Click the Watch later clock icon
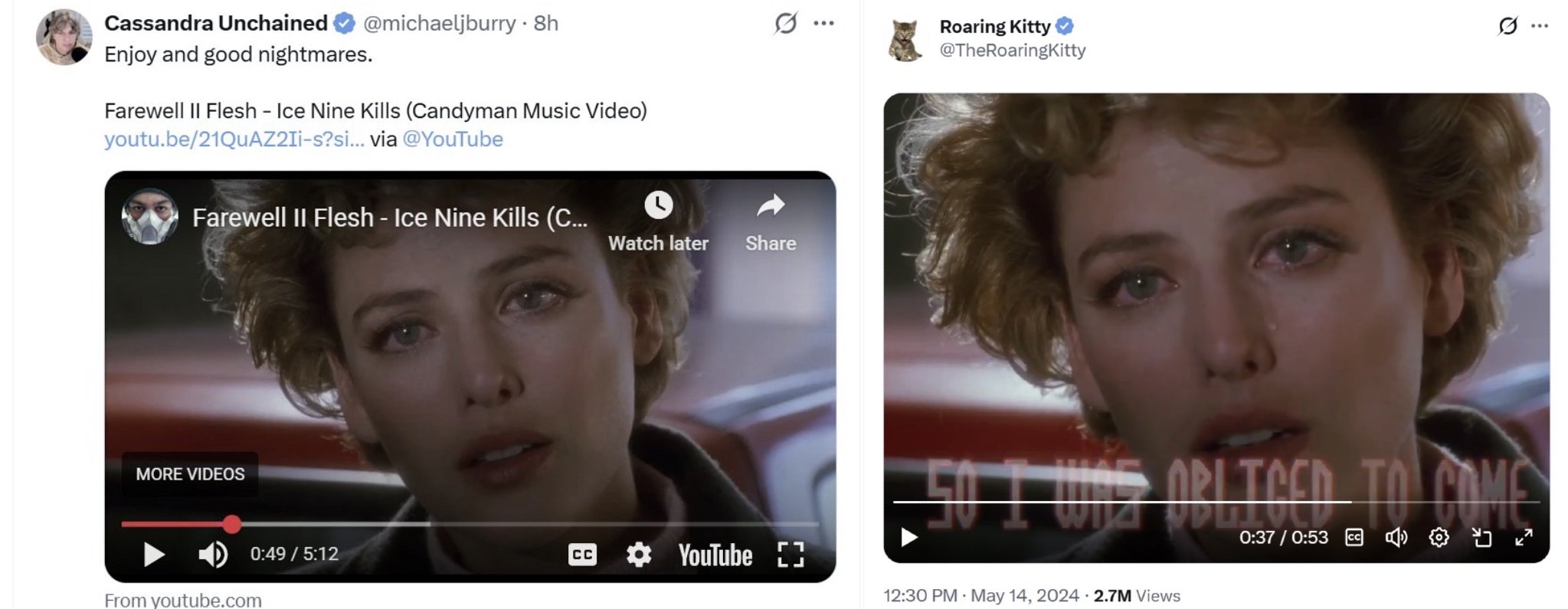 pos(658,205)
